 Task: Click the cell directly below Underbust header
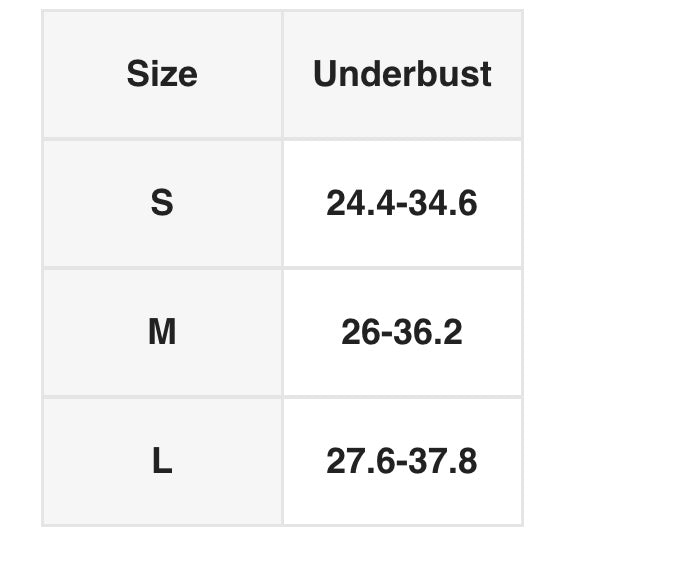click(x=402, y=203)
